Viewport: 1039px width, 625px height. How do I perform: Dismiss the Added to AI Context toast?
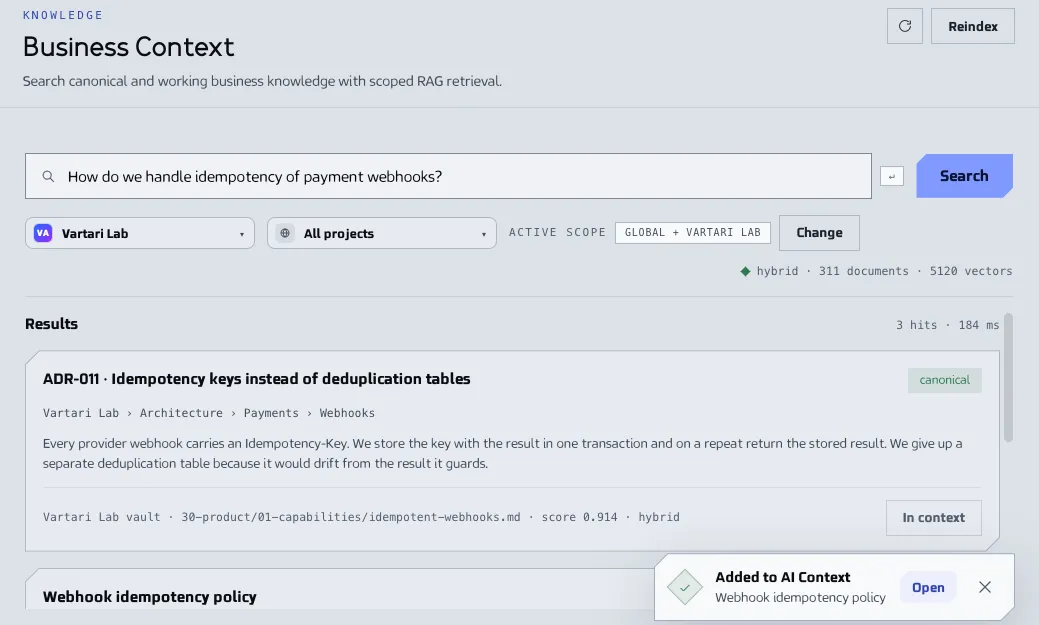tap(985, 587)
